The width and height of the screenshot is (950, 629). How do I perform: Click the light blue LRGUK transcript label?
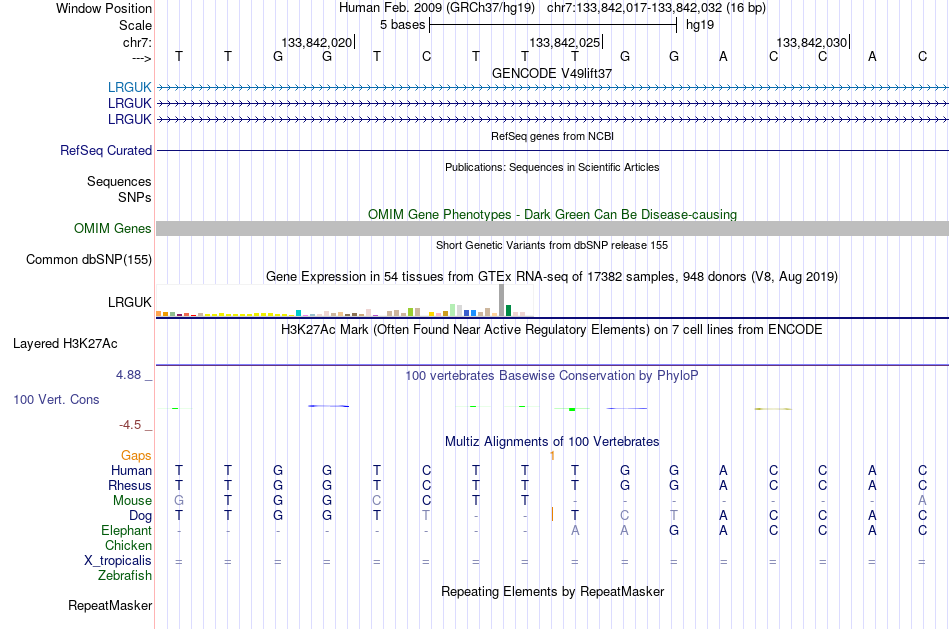click(130, 87)
